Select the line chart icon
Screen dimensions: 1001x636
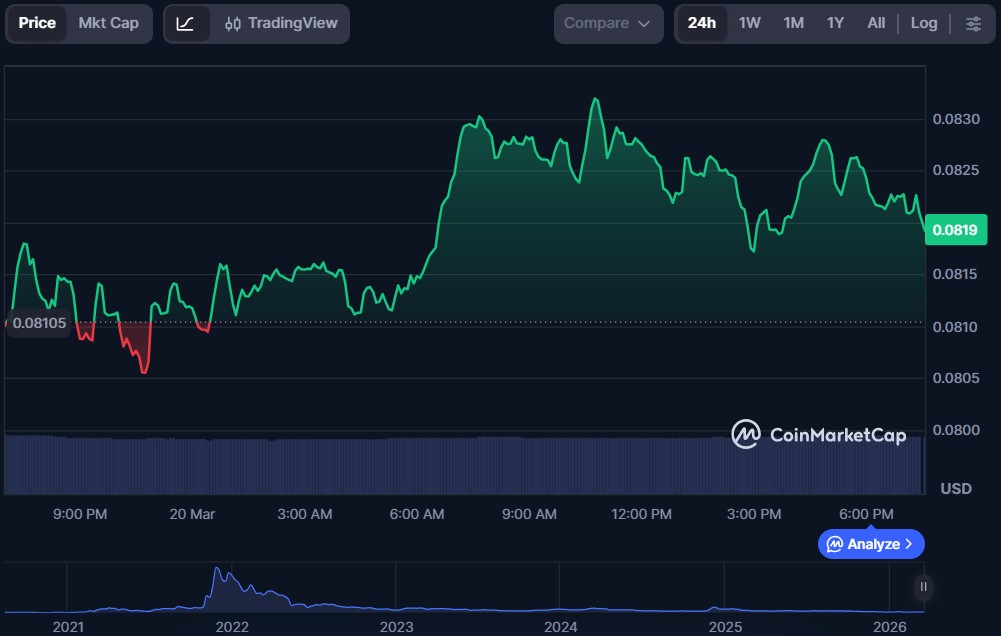point(186,23)
